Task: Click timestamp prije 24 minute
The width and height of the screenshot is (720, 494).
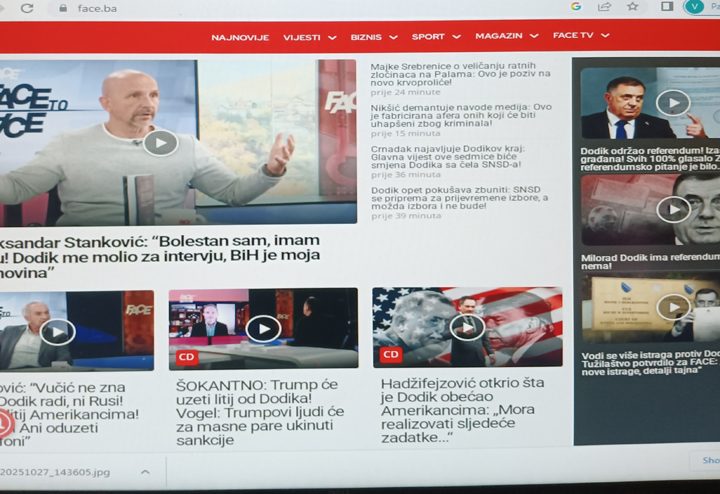Action: coord(405,92)
